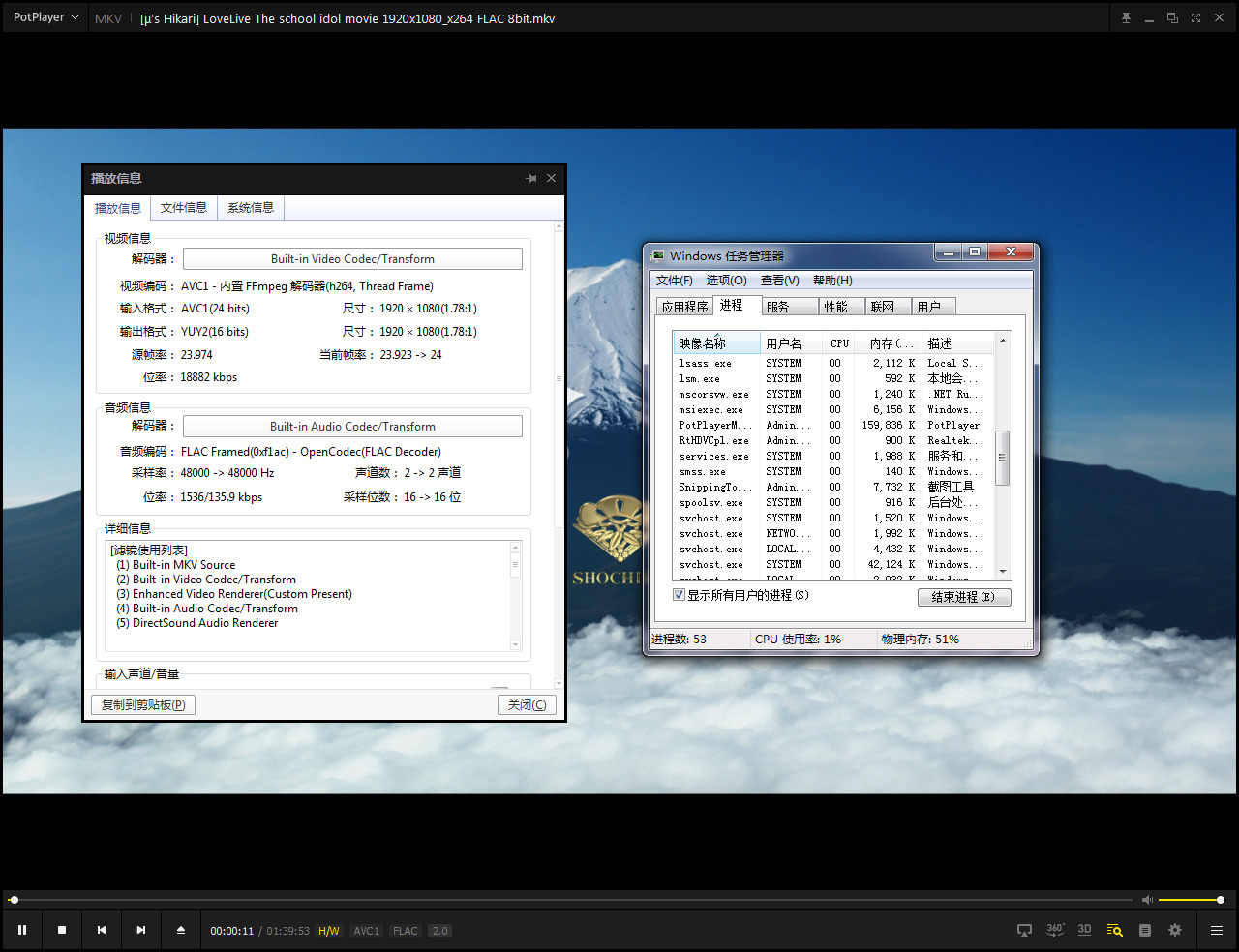Click the 复制到剪贴板 button
The width and height of the screenshot is (1239, 952).
click(x=143, y=705)
